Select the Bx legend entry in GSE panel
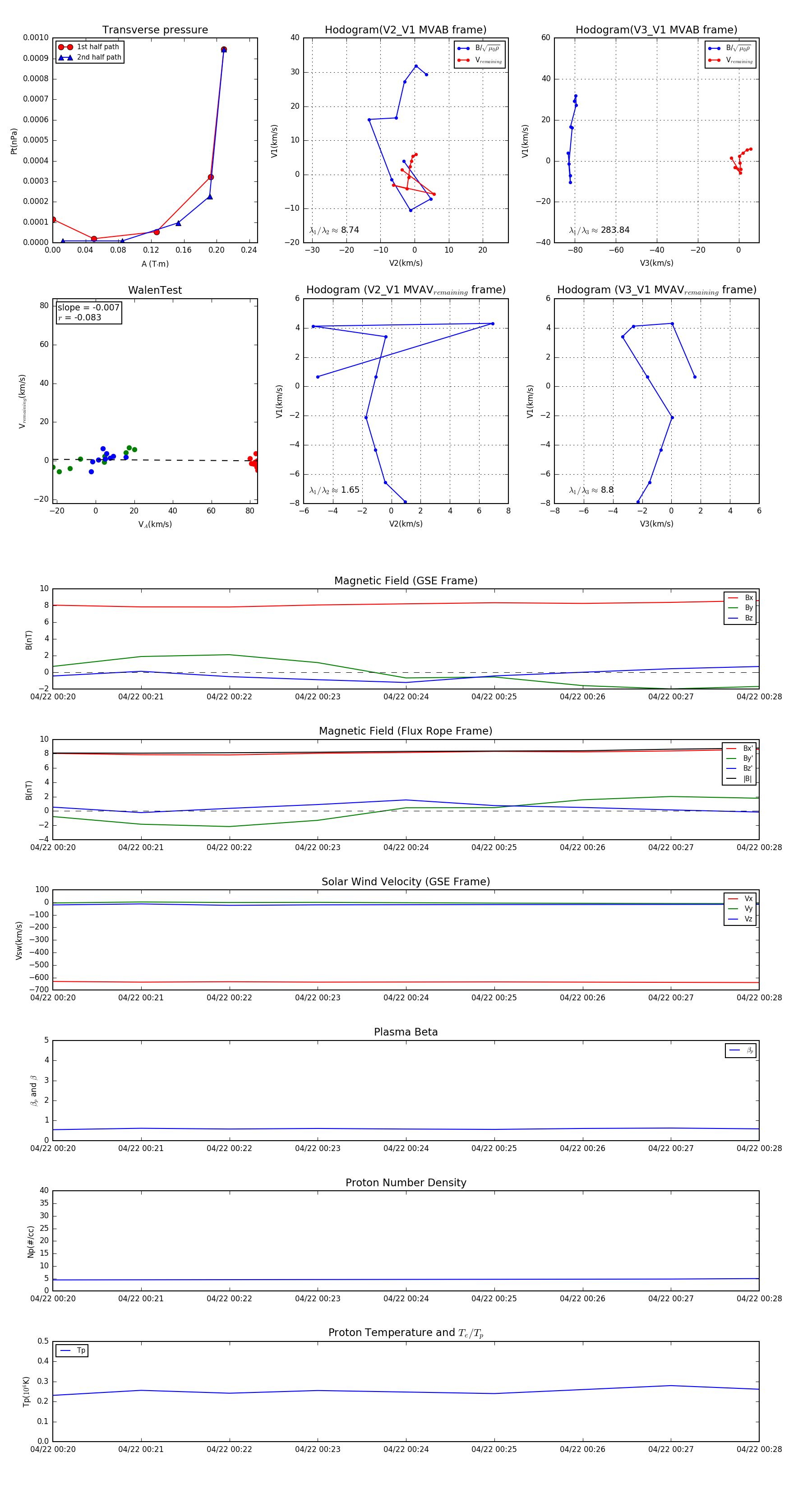 (740, 598)
